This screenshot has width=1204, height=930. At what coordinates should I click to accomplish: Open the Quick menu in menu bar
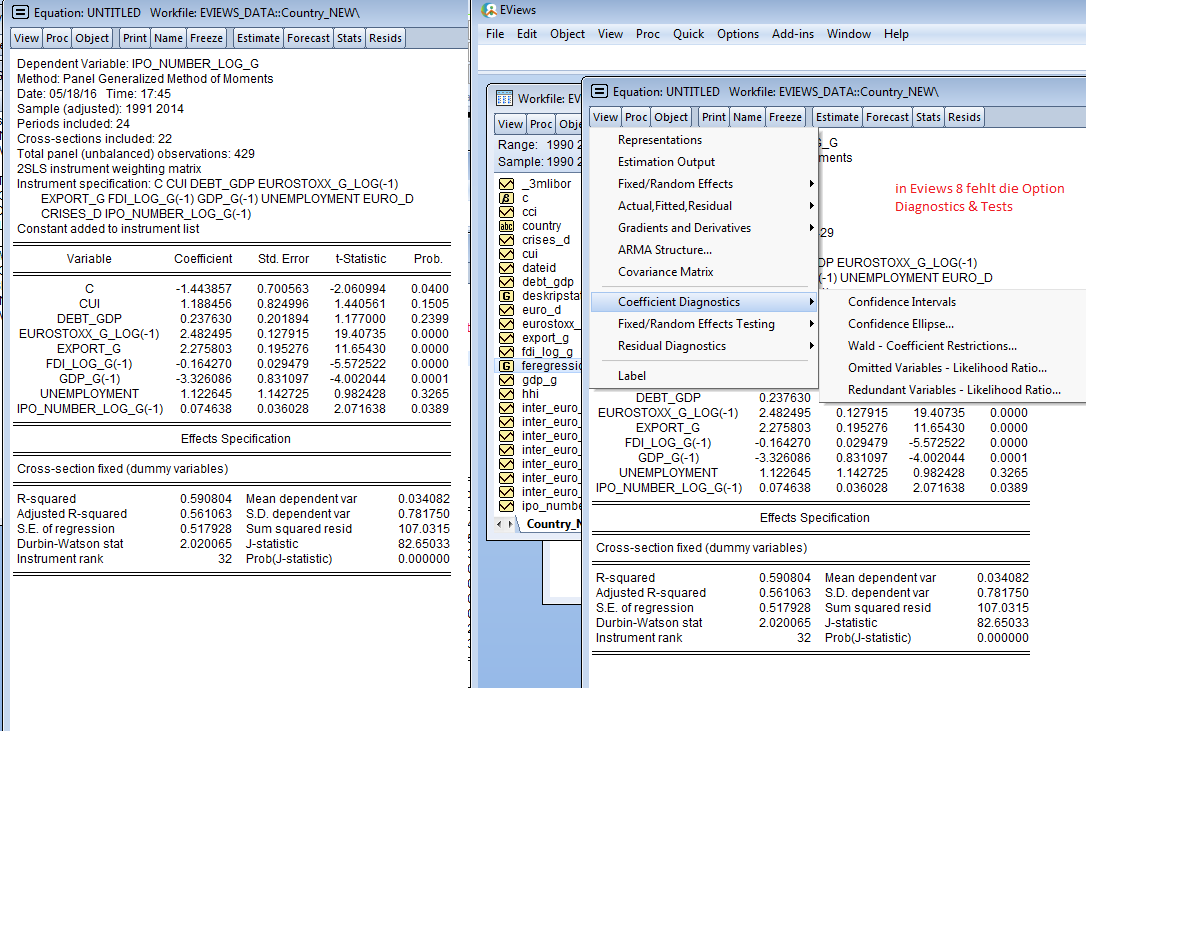(x=688, y=34)
